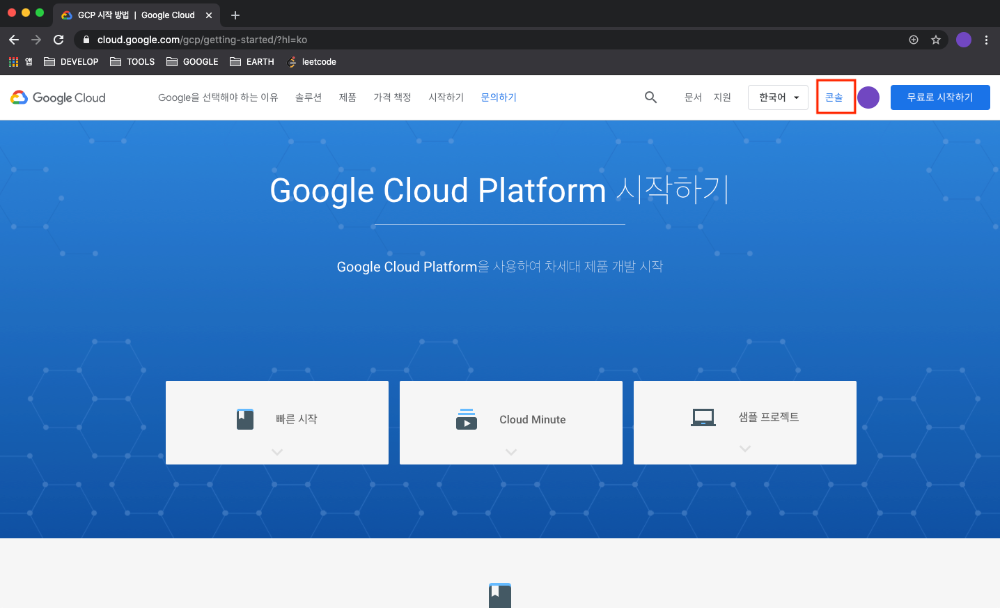
Task: Open the 한국어 language dropdown
Action: [x=778, y=98]
